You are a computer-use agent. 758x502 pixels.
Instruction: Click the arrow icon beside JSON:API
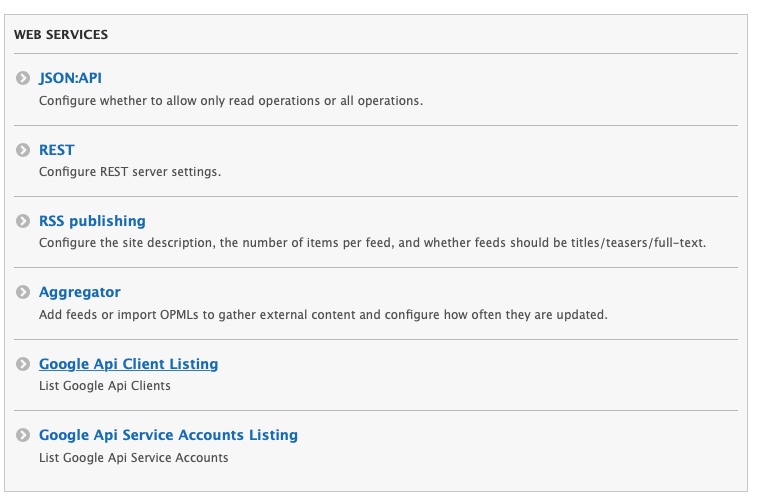[x=23, y=78]
